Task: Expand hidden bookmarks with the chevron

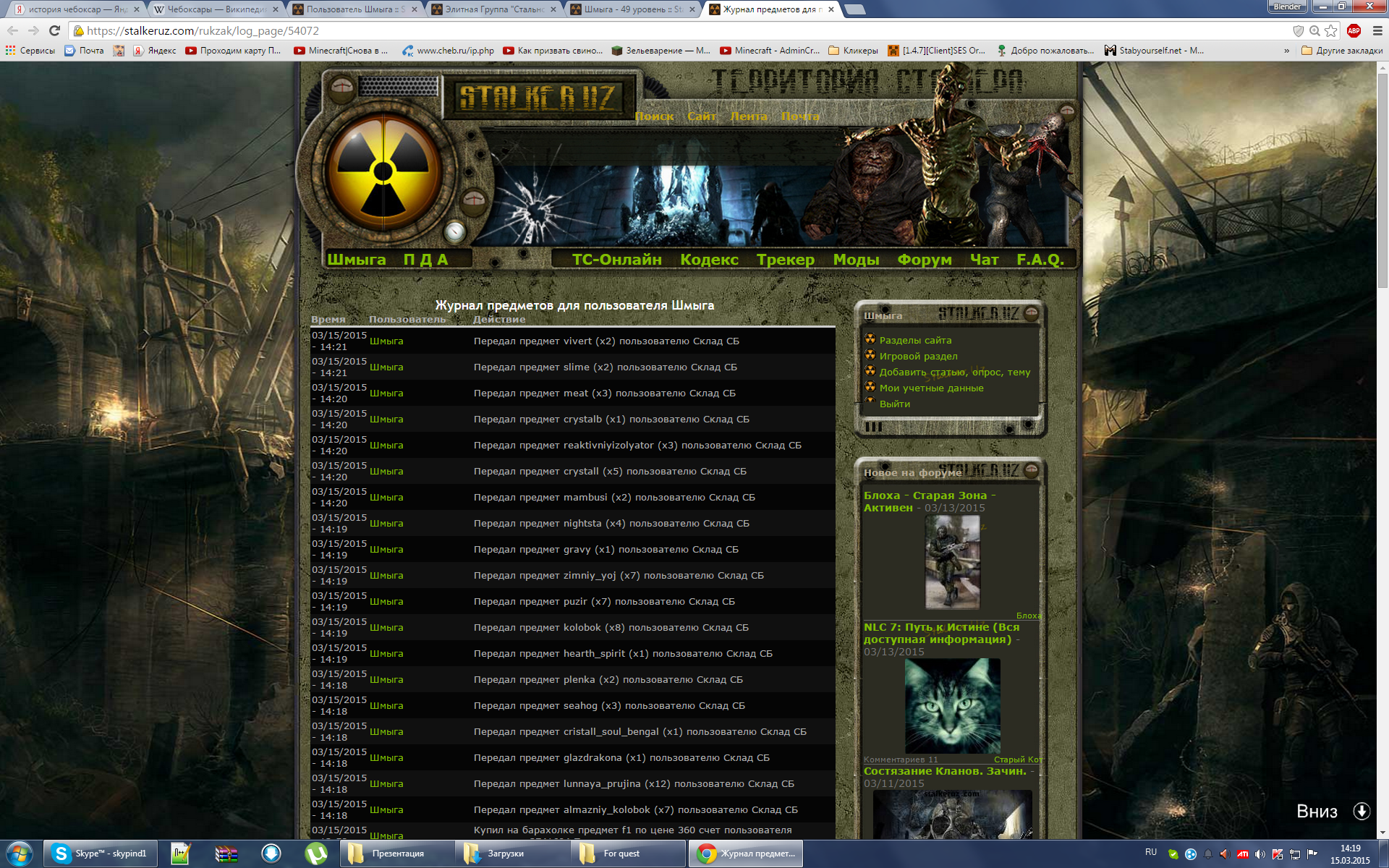Action: [1286, 51]
